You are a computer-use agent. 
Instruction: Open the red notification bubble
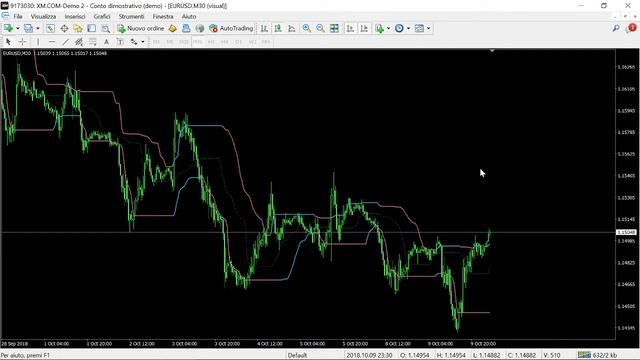point(631,28)
